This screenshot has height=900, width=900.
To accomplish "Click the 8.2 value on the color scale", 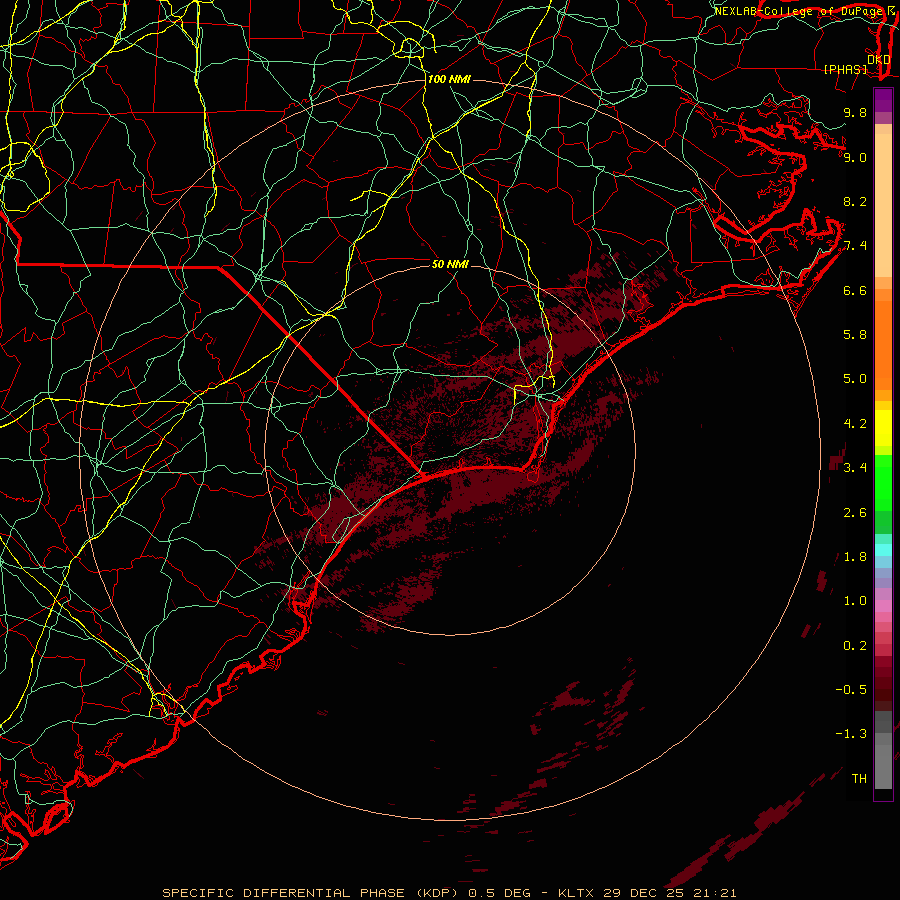I will point(855,201).
